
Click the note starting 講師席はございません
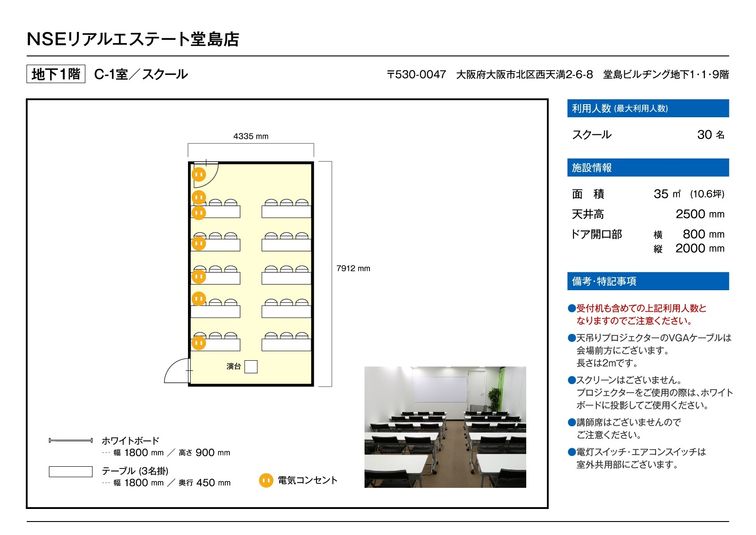click(624, 428)
